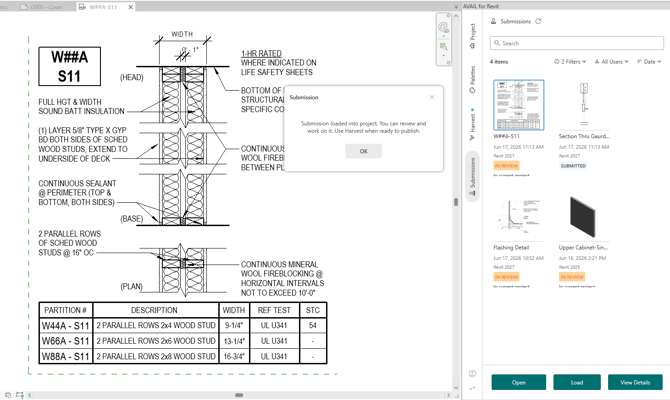Expand the zoom tool dropdown arrow

[443, 56]
